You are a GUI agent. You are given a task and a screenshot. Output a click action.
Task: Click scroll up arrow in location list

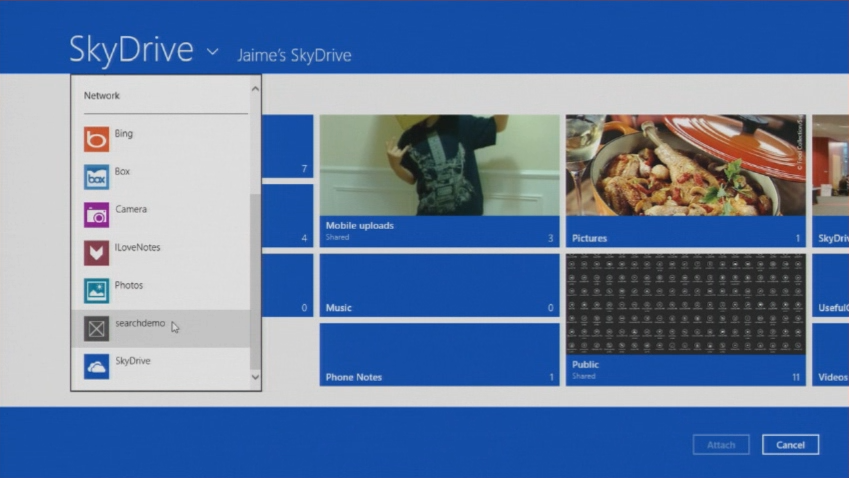pos(256,88)
